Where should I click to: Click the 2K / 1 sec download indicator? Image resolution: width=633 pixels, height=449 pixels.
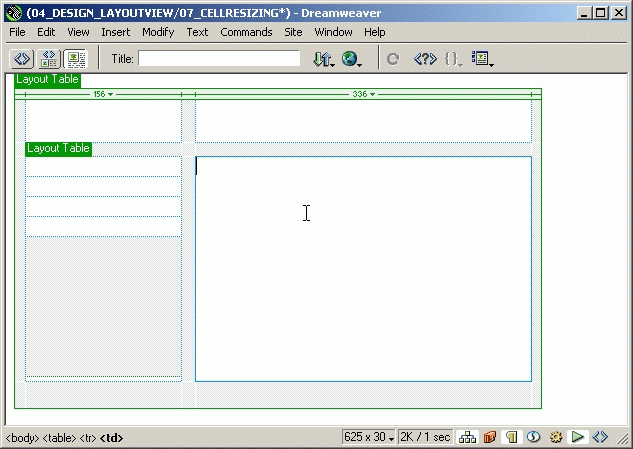tap(425, 437)
